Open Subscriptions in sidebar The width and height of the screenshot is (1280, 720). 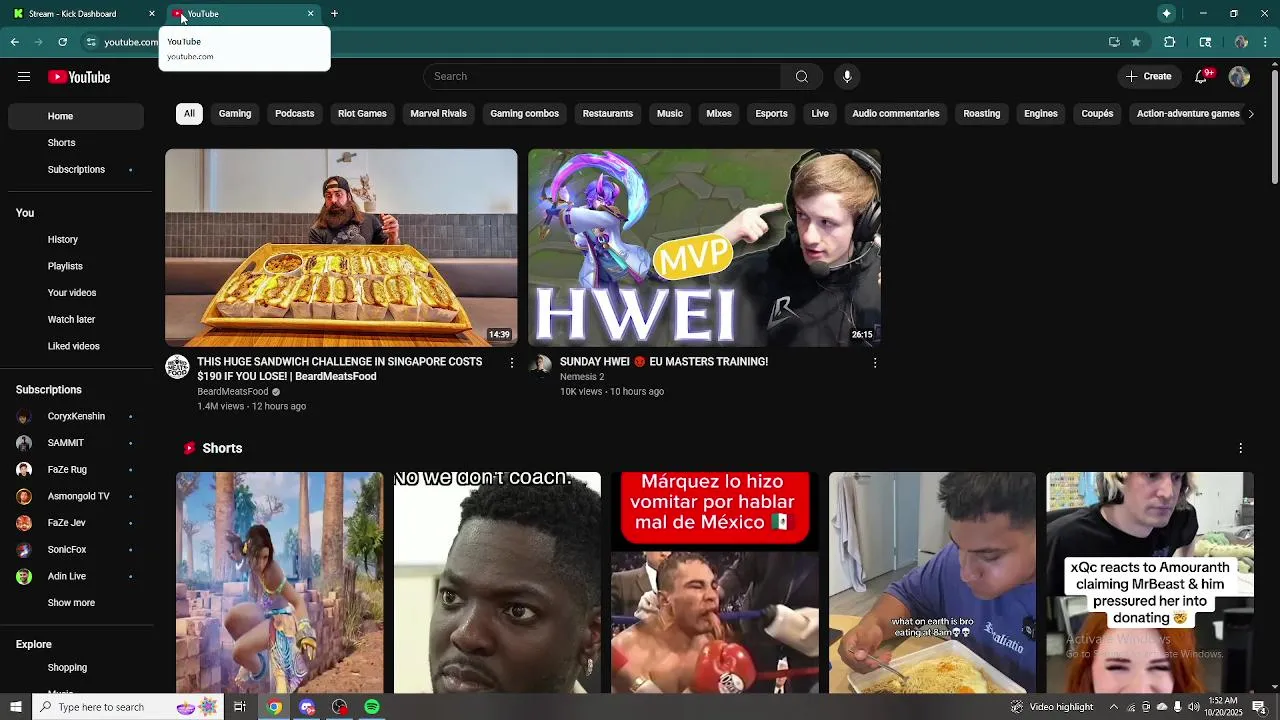click(x=76, y=170)
